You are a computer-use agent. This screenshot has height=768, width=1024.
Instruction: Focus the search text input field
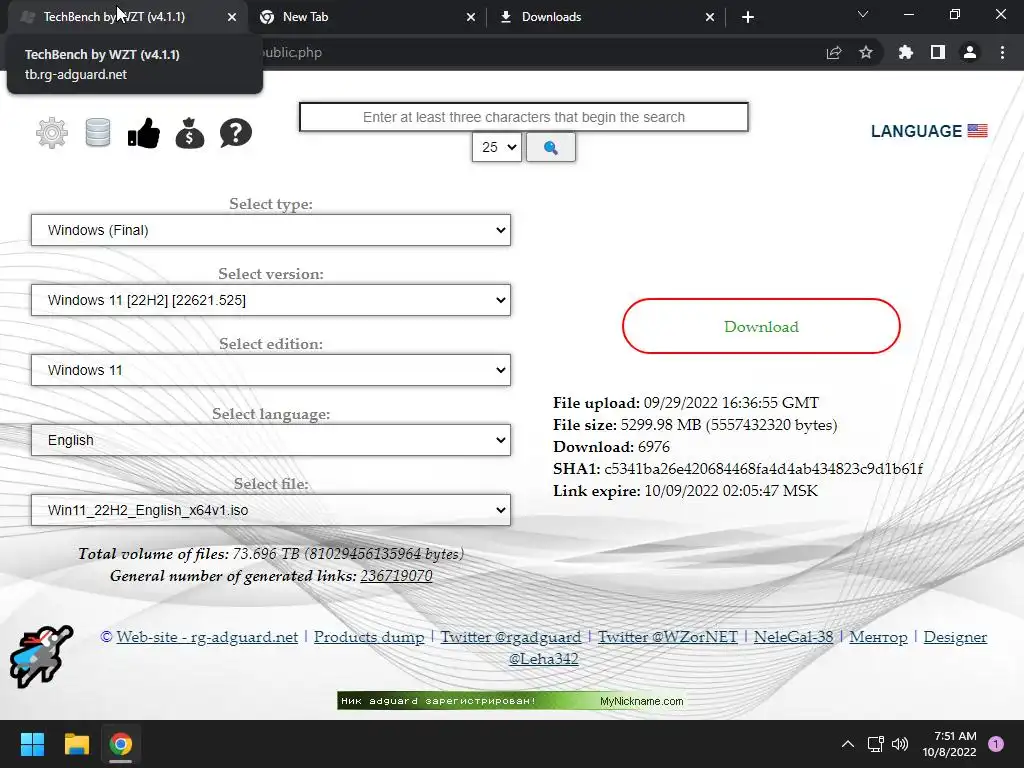pyautogui.click(x=524, y=117)
